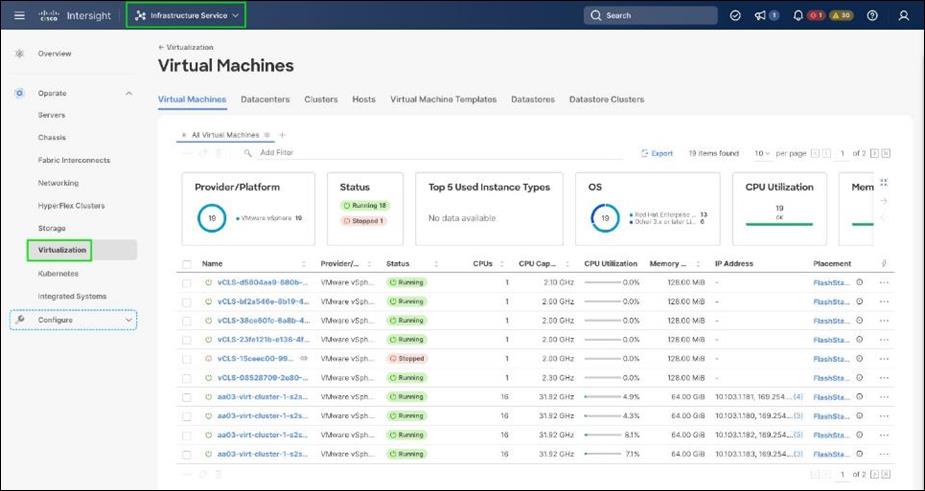This screenshot has width=925, height=491.
Task: Open row actions for vCLS-d5804aa9
Action: (884, 283)
